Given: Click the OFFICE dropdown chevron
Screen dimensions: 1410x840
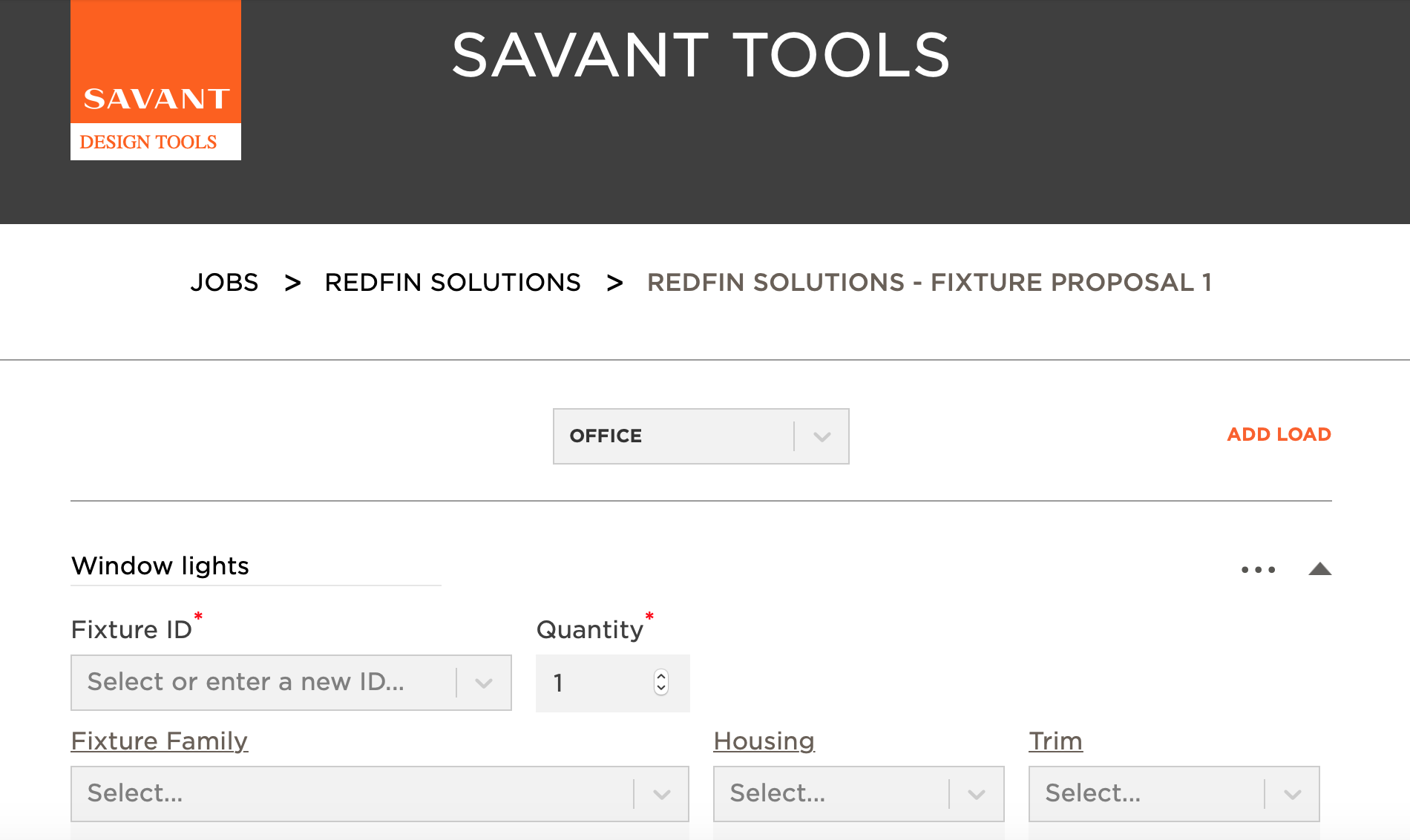Looking at the screenshot, I should click(821, 436).
